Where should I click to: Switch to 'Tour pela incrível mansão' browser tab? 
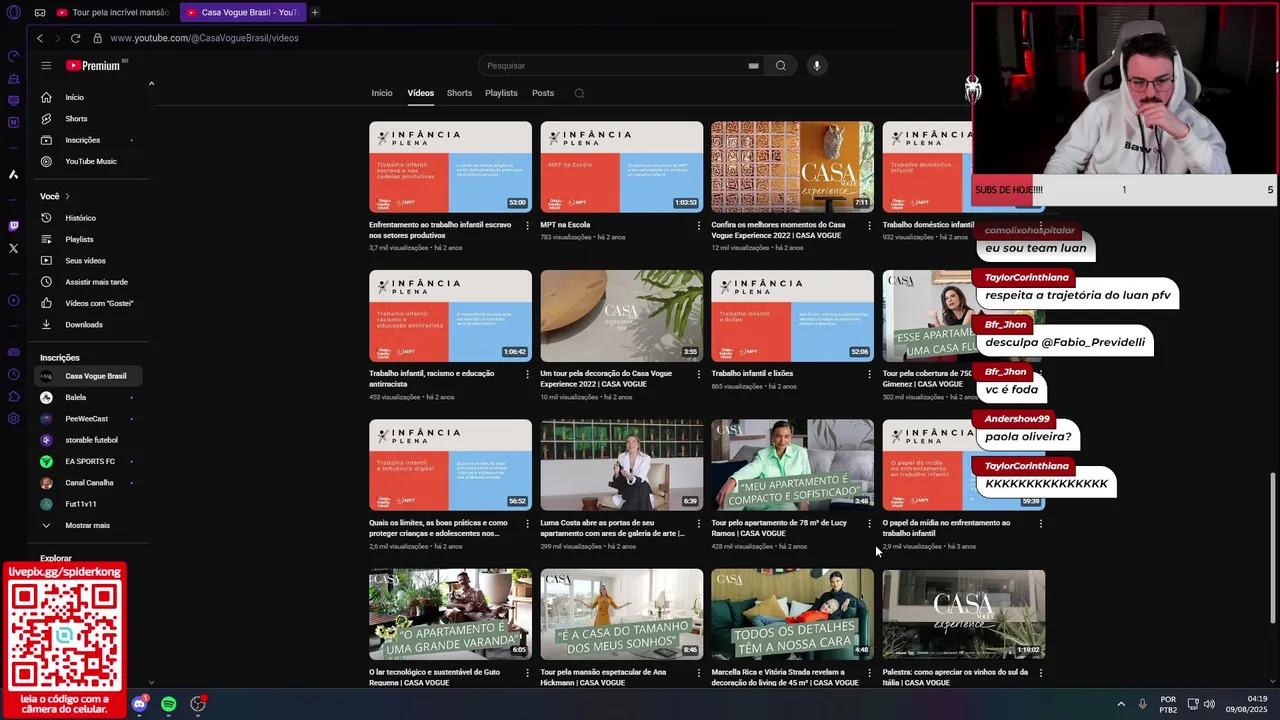click(113, 12)
